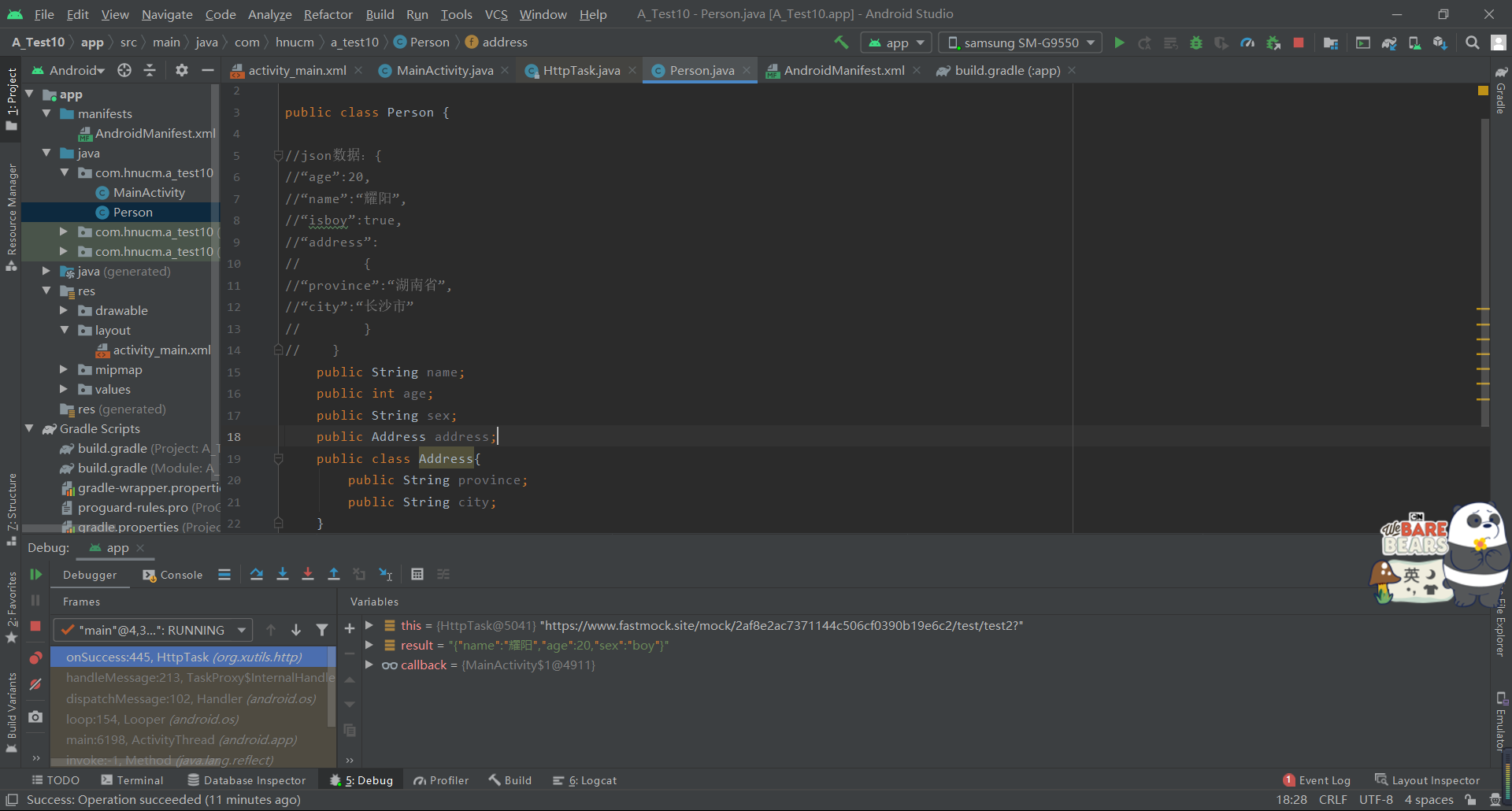Click Run to Cursor icon
Screen dimensions: 1512x811
385,574
